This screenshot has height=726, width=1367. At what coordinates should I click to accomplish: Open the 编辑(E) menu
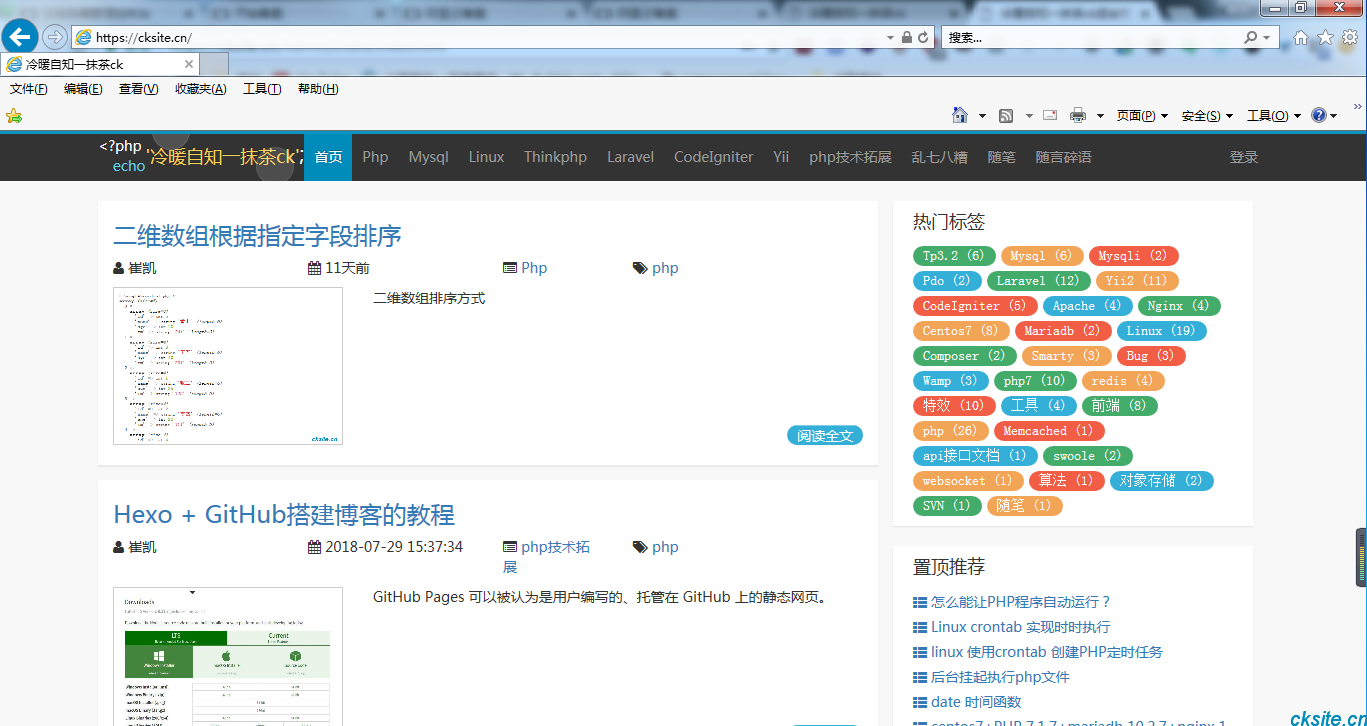coord(83,89)
